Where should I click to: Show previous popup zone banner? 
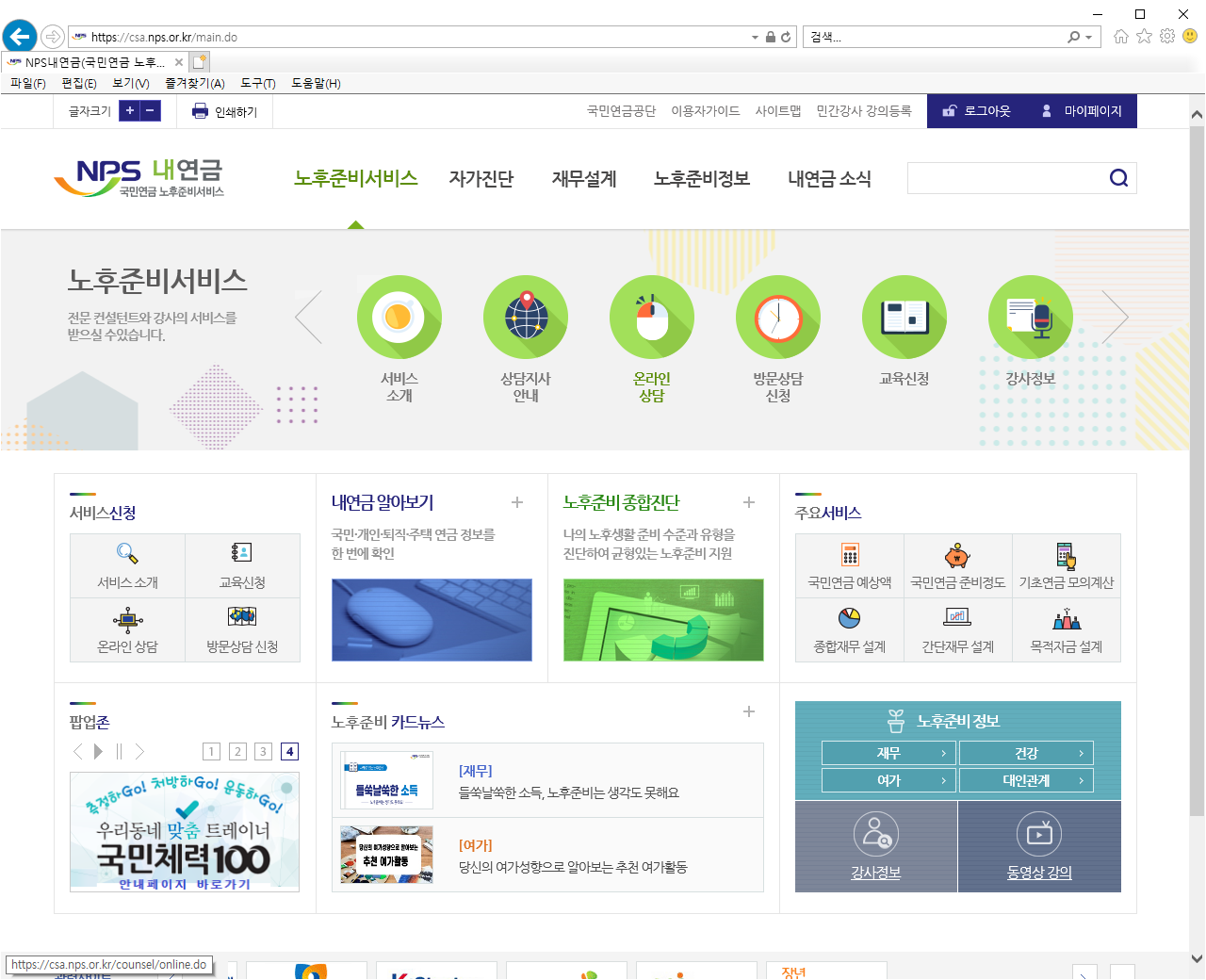(78, 751)
